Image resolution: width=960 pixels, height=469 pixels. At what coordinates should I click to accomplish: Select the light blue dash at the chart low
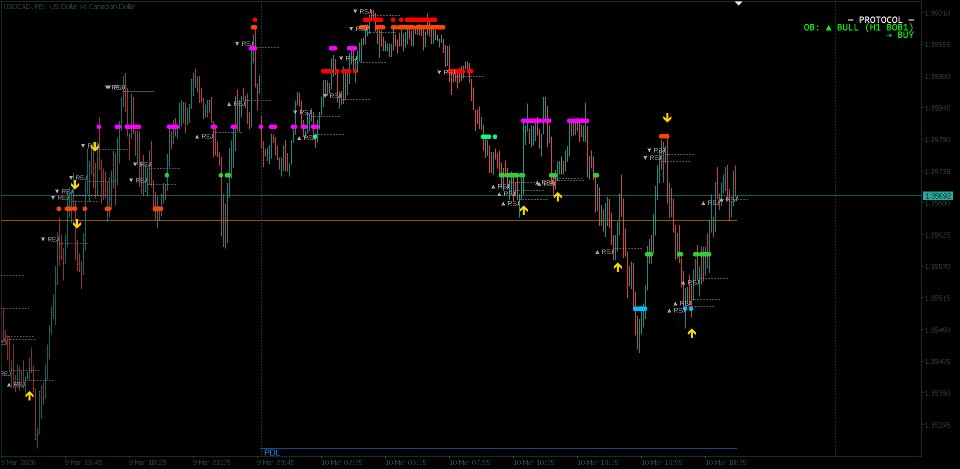(640, 309)
